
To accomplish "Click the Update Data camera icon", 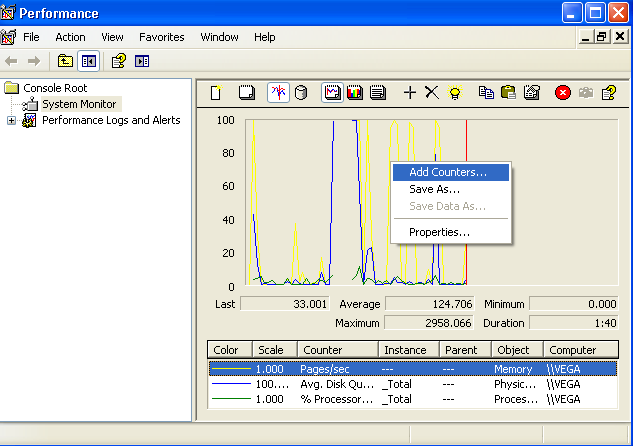I will point(586,93).
